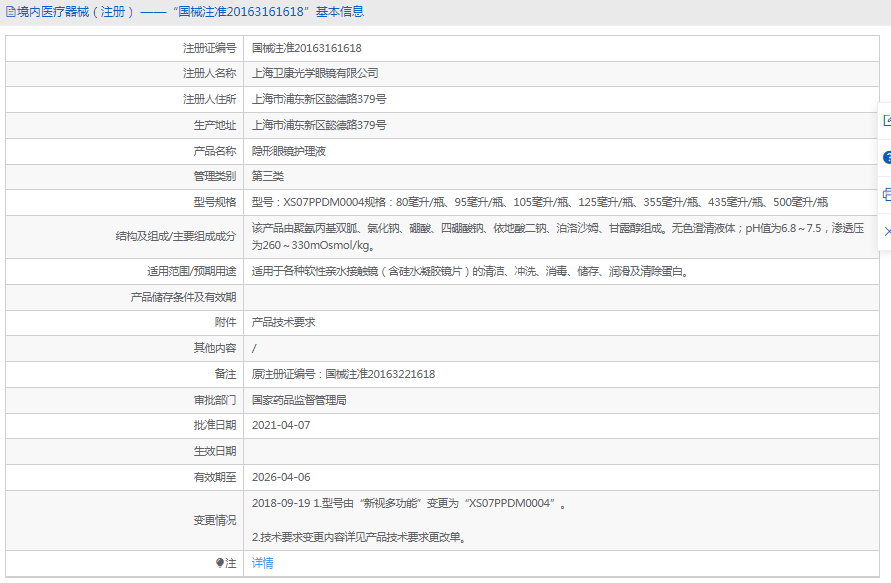Click the 结构及组成/主要组成成分 label
891x583 pixels.
coord(176,236)
